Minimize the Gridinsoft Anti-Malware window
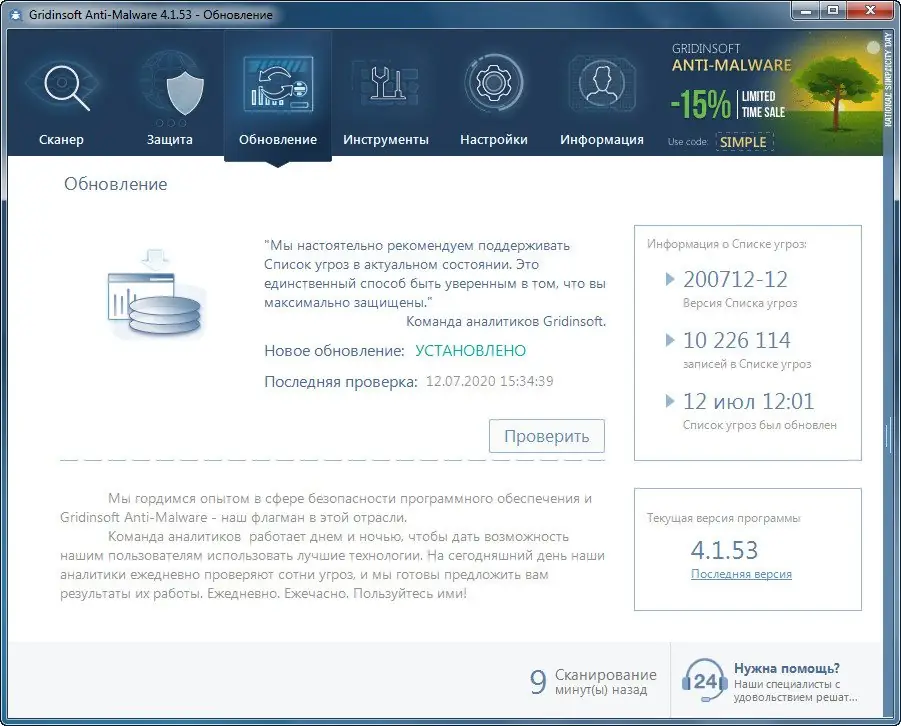 (806, 11)
